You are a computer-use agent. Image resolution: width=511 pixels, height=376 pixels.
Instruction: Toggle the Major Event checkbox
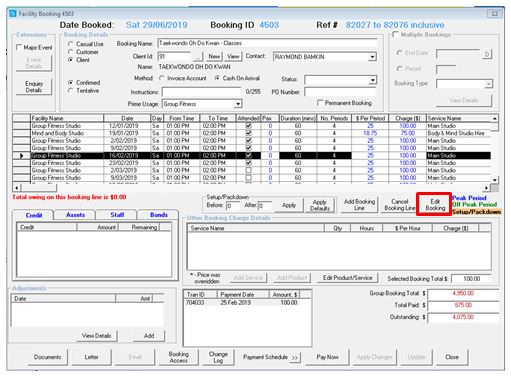tap(19, 47)
